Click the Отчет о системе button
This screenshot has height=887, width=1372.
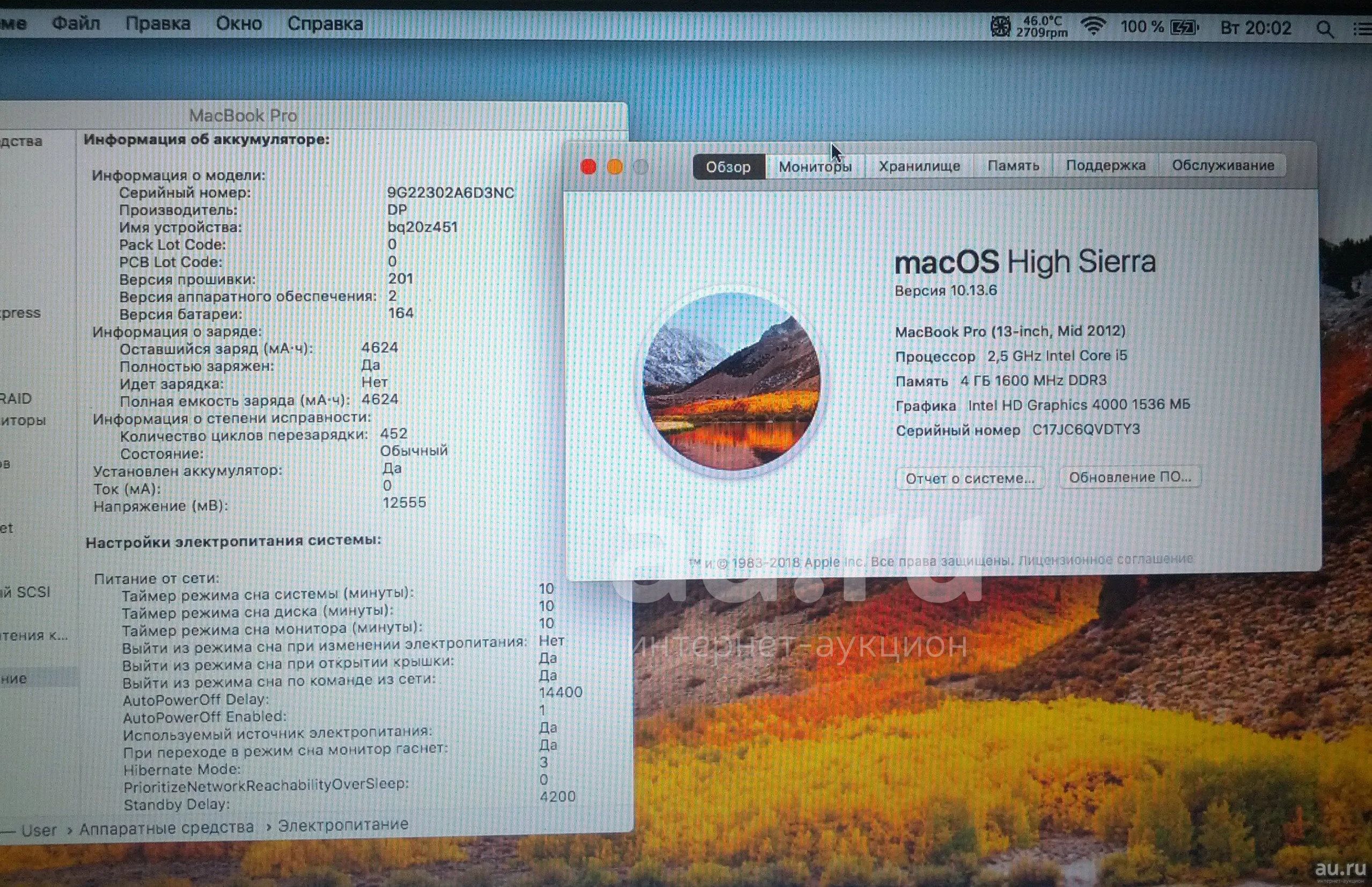pyautogui.click(x=970, y=478)
